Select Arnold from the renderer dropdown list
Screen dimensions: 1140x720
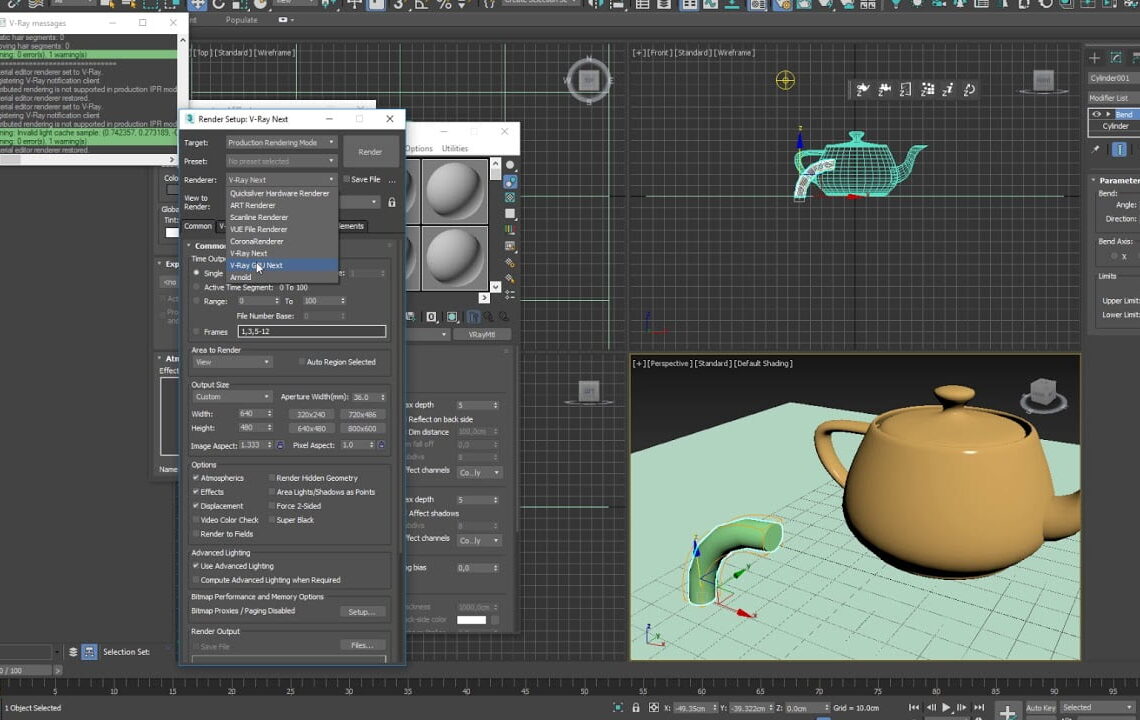pyautogui.click(x=241, y=277)
